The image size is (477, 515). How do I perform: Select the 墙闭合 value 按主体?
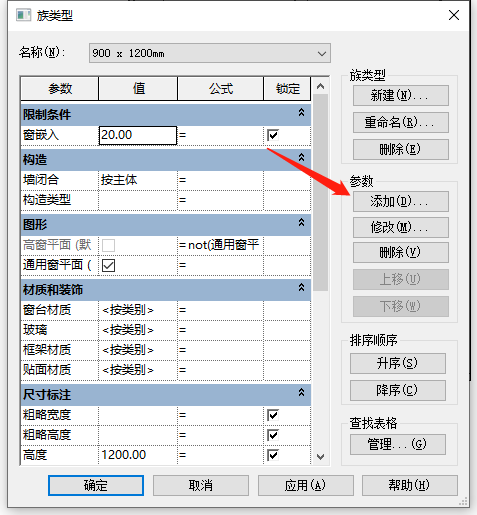pos(138,180)
